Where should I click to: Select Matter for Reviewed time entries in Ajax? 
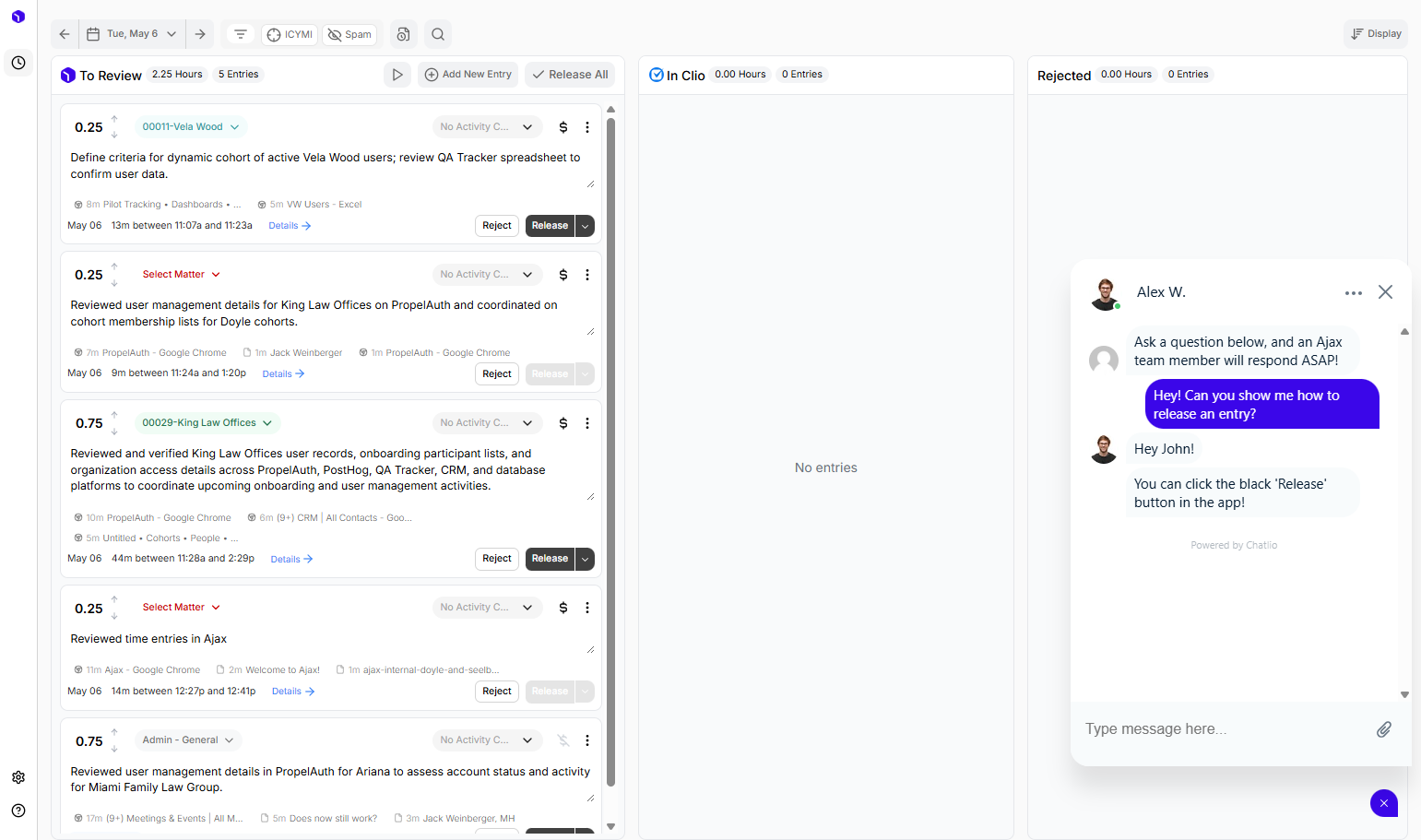pos(182,608)
